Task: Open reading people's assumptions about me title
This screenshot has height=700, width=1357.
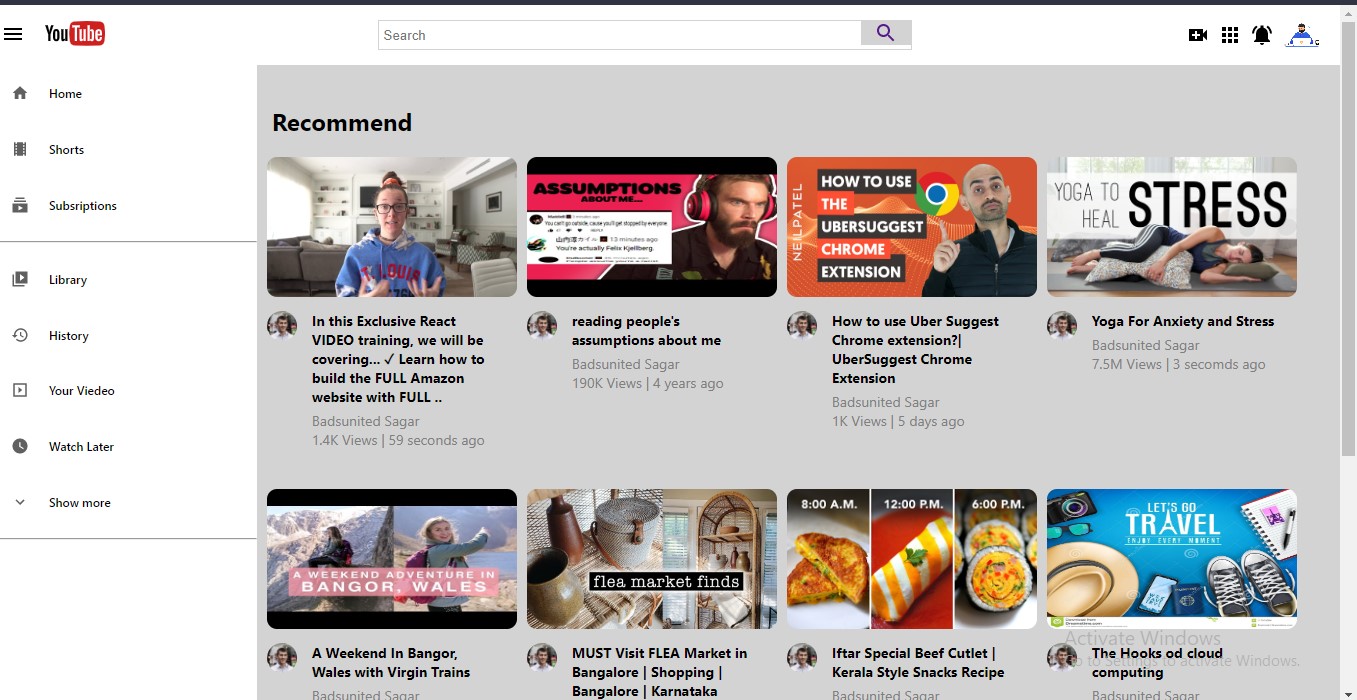Action: [x=646, y=331]
